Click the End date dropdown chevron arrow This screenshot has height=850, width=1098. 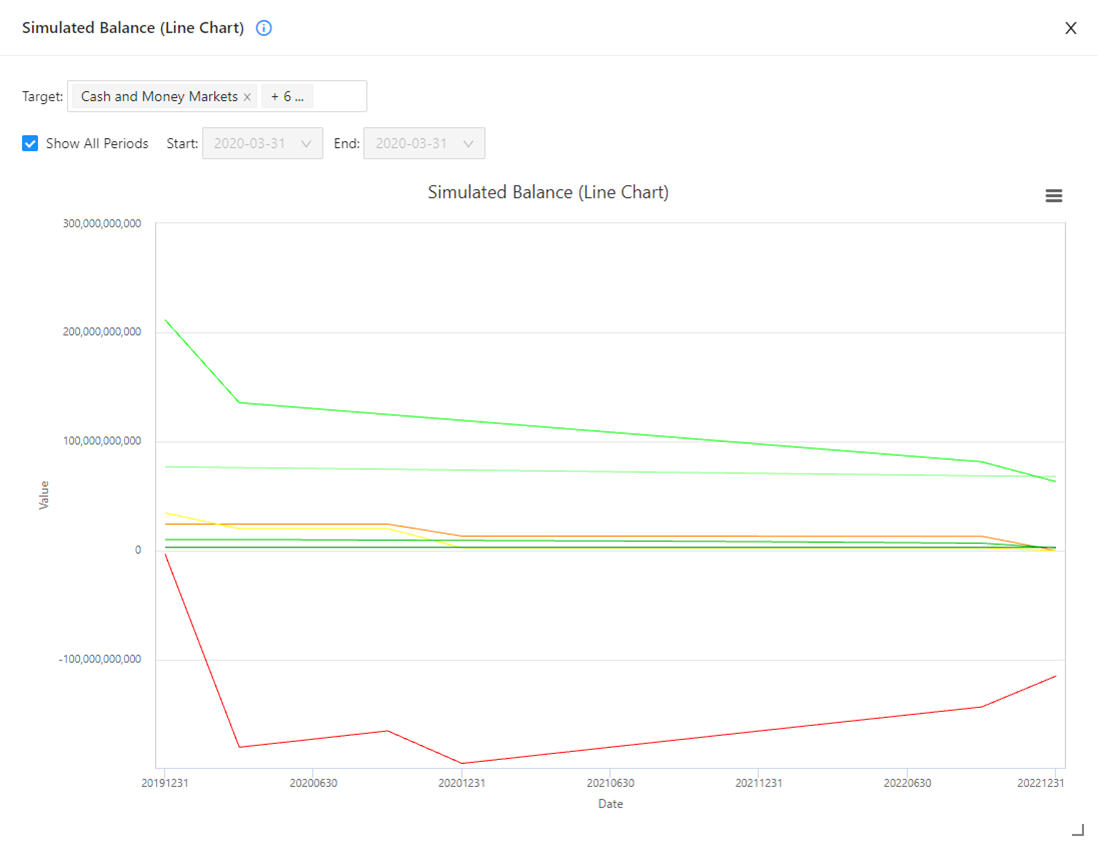point(468,144)
